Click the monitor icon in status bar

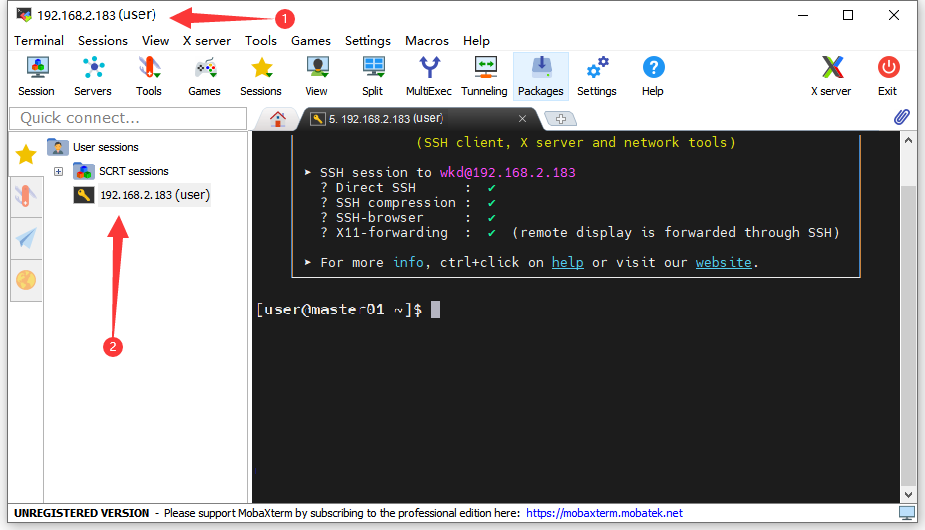(907, 513)
